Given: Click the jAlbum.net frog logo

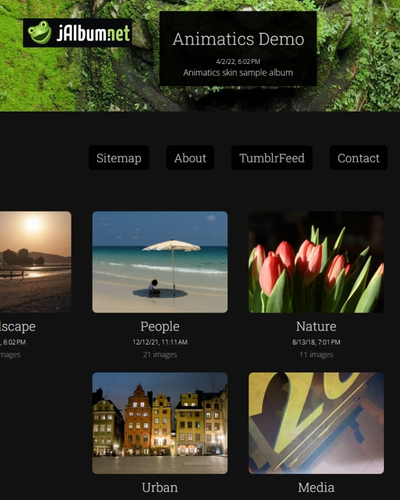Looking at the screenshot, I should [x=78, y=33].
